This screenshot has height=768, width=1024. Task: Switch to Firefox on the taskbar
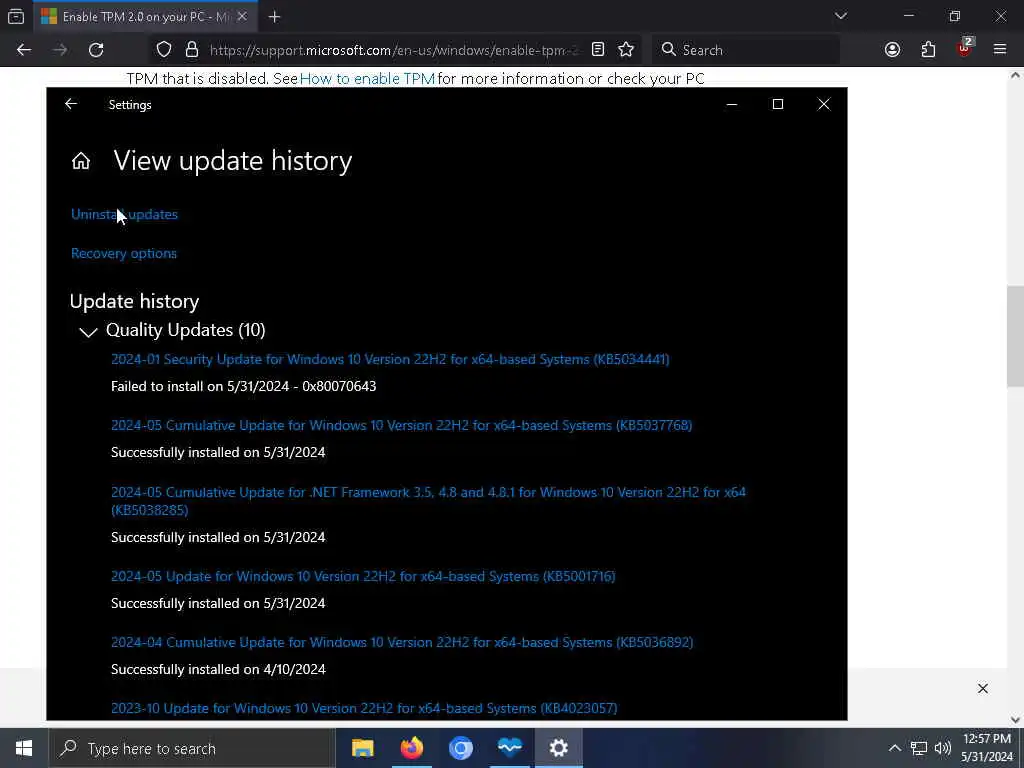pos(411,748)
